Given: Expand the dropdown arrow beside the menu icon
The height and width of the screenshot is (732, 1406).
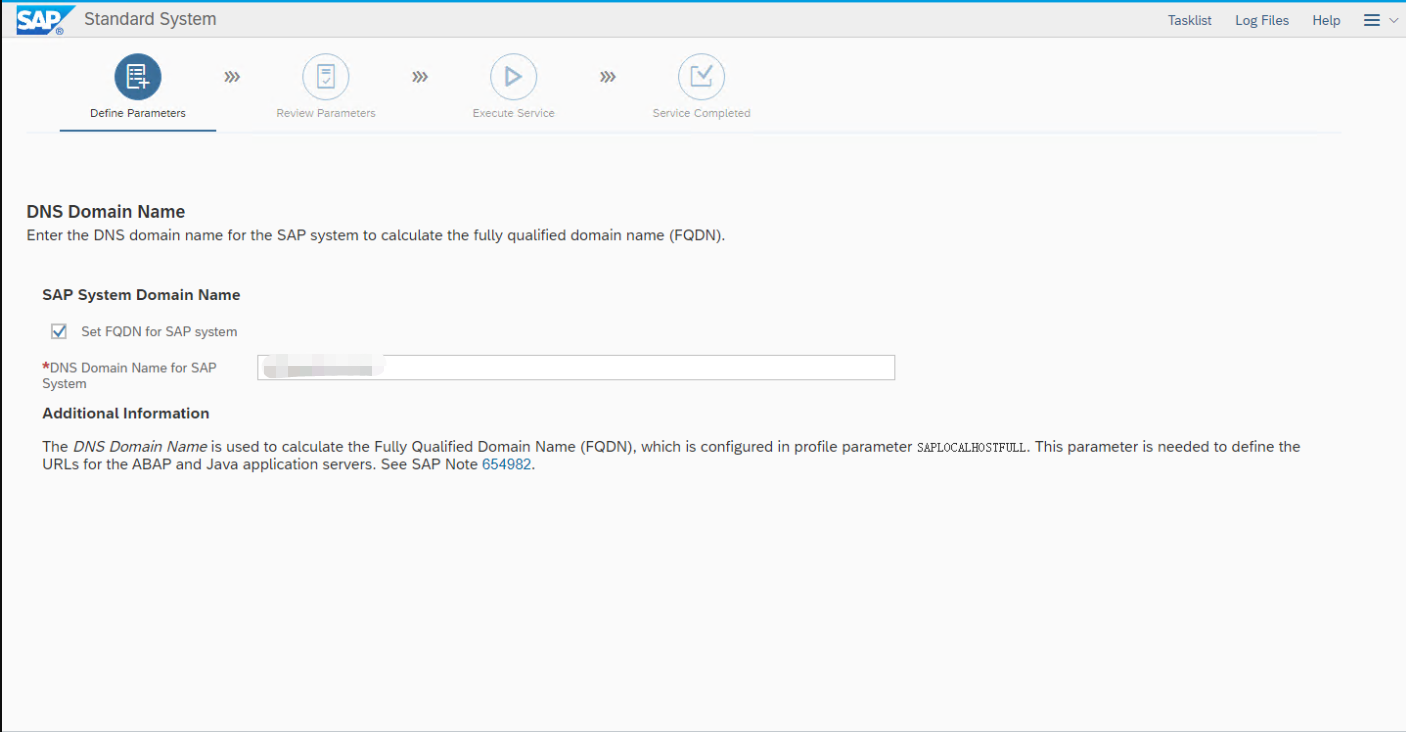Looking at the screenshot, I should click(1394, 20).
